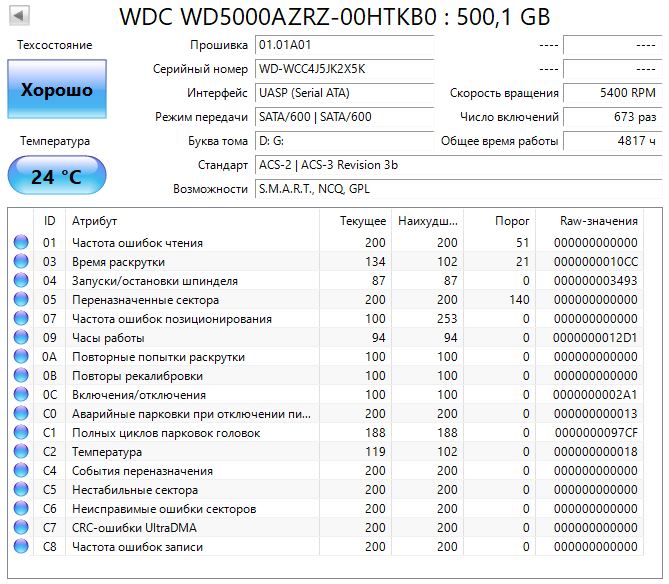Click status orb for CRC-ошибки UltraDMA
Screen dimensions: 669x584
pos(21,527)
